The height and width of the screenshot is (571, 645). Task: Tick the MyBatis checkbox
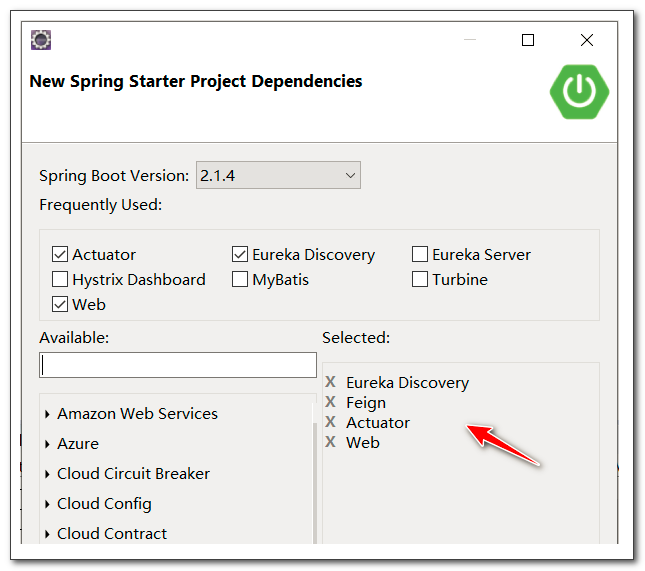pyautogui.click(x=239, y=279)
